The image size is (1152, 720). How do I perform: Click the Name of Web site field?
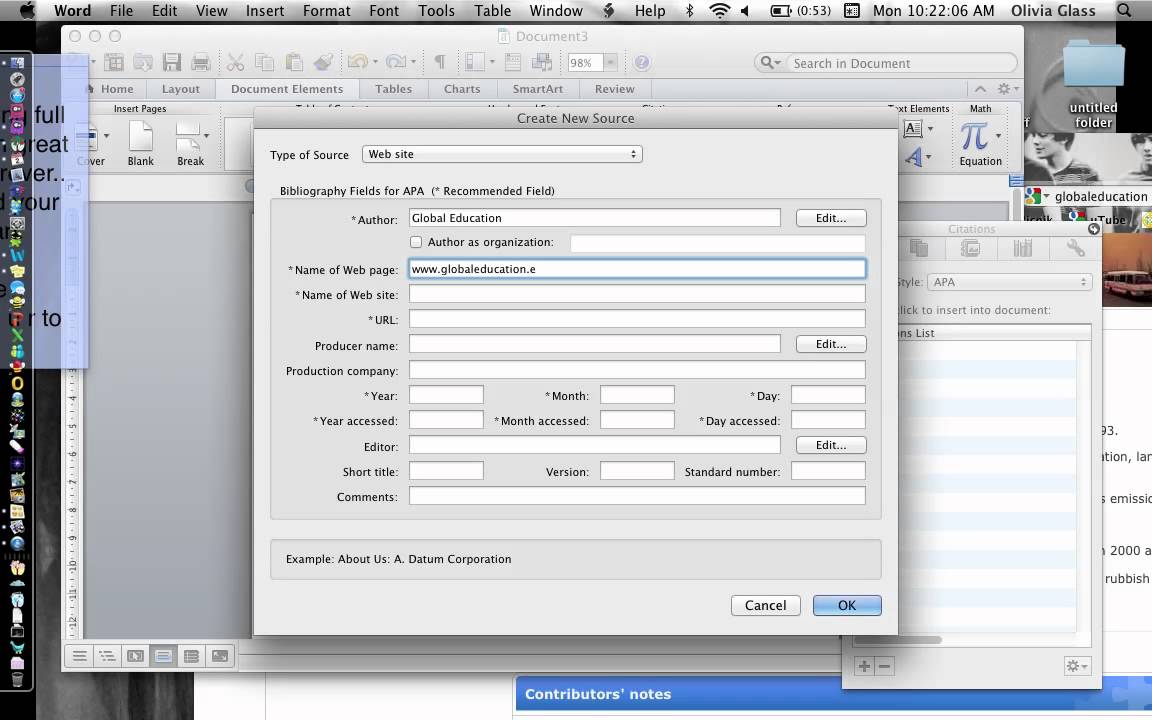pyautogui.click(x=637, y=294)
